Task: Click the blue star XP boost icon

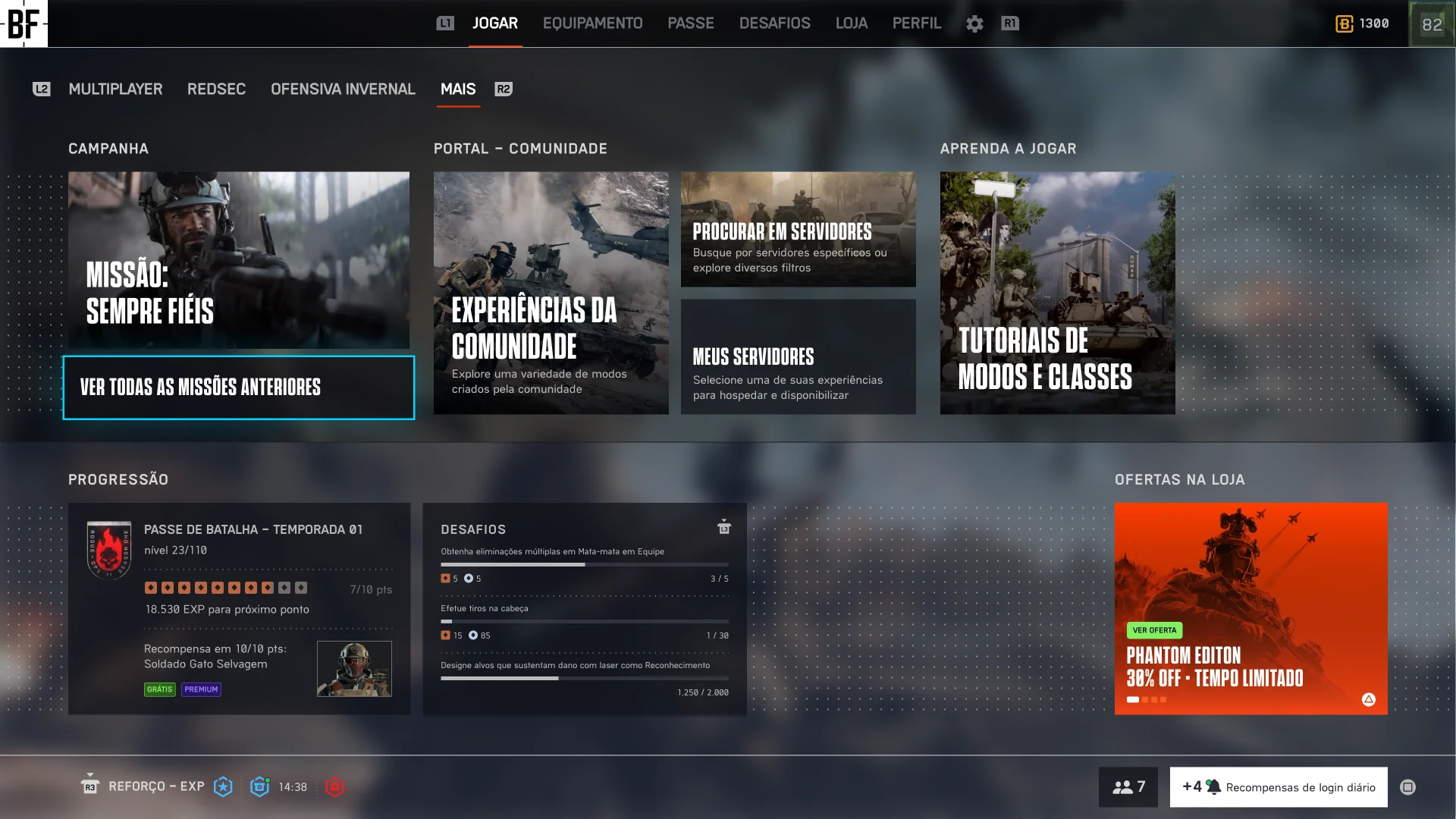Action: 223,787
